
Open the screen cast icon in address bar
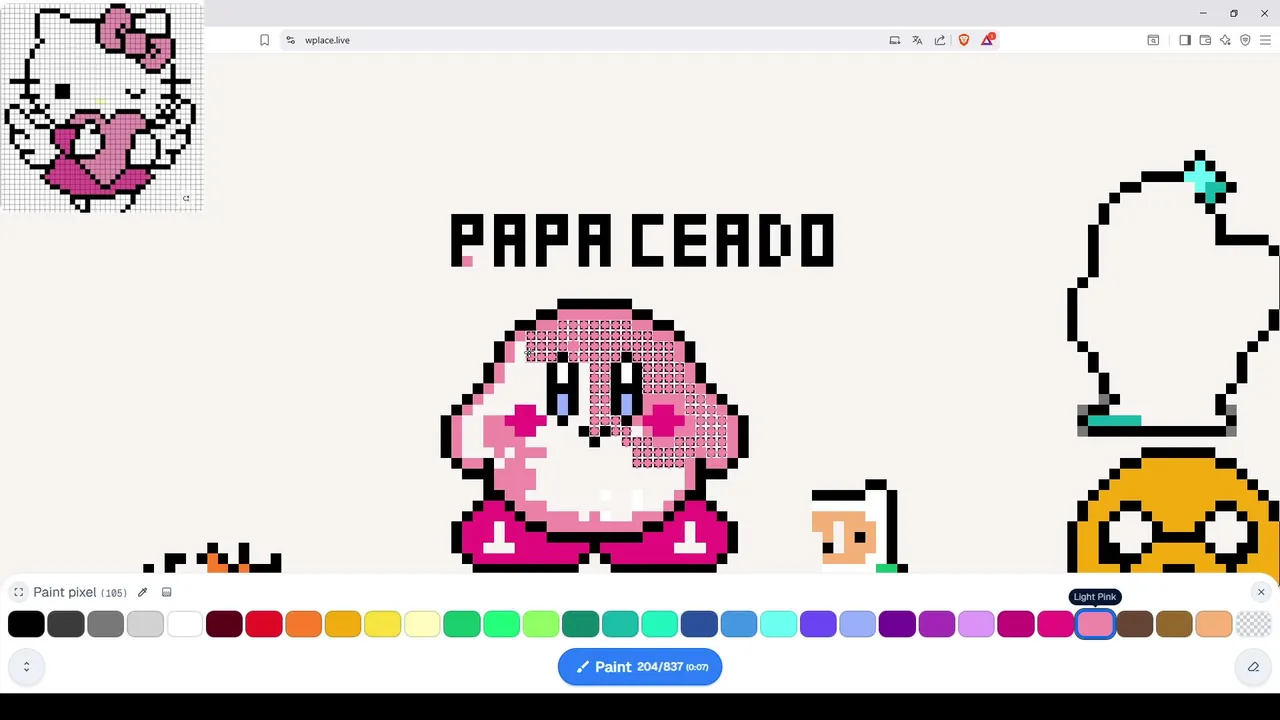click(x=895, y=40)
